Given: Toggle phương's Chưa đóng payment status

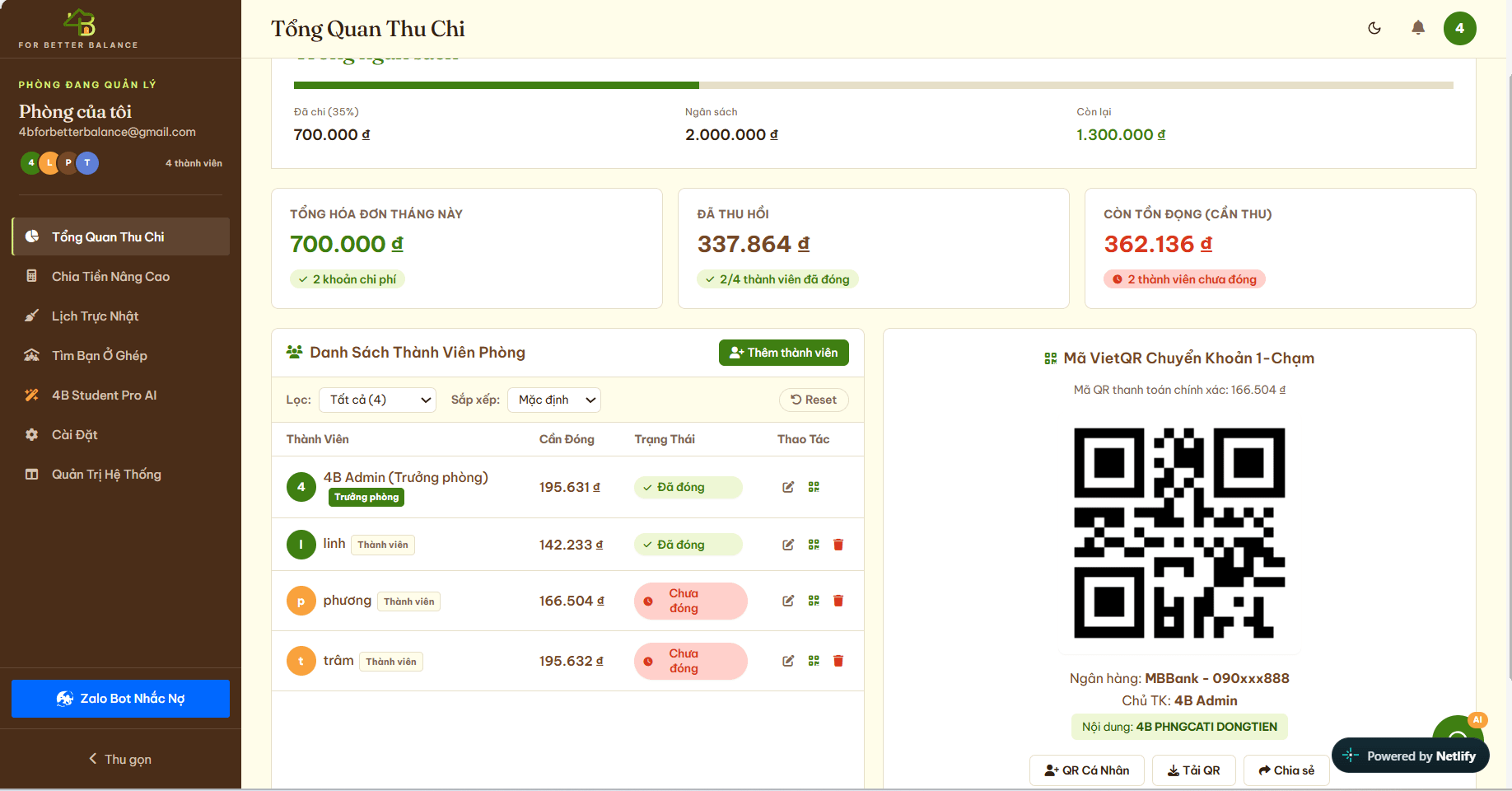Looking at the screenshot, I should tap(690, 601).
